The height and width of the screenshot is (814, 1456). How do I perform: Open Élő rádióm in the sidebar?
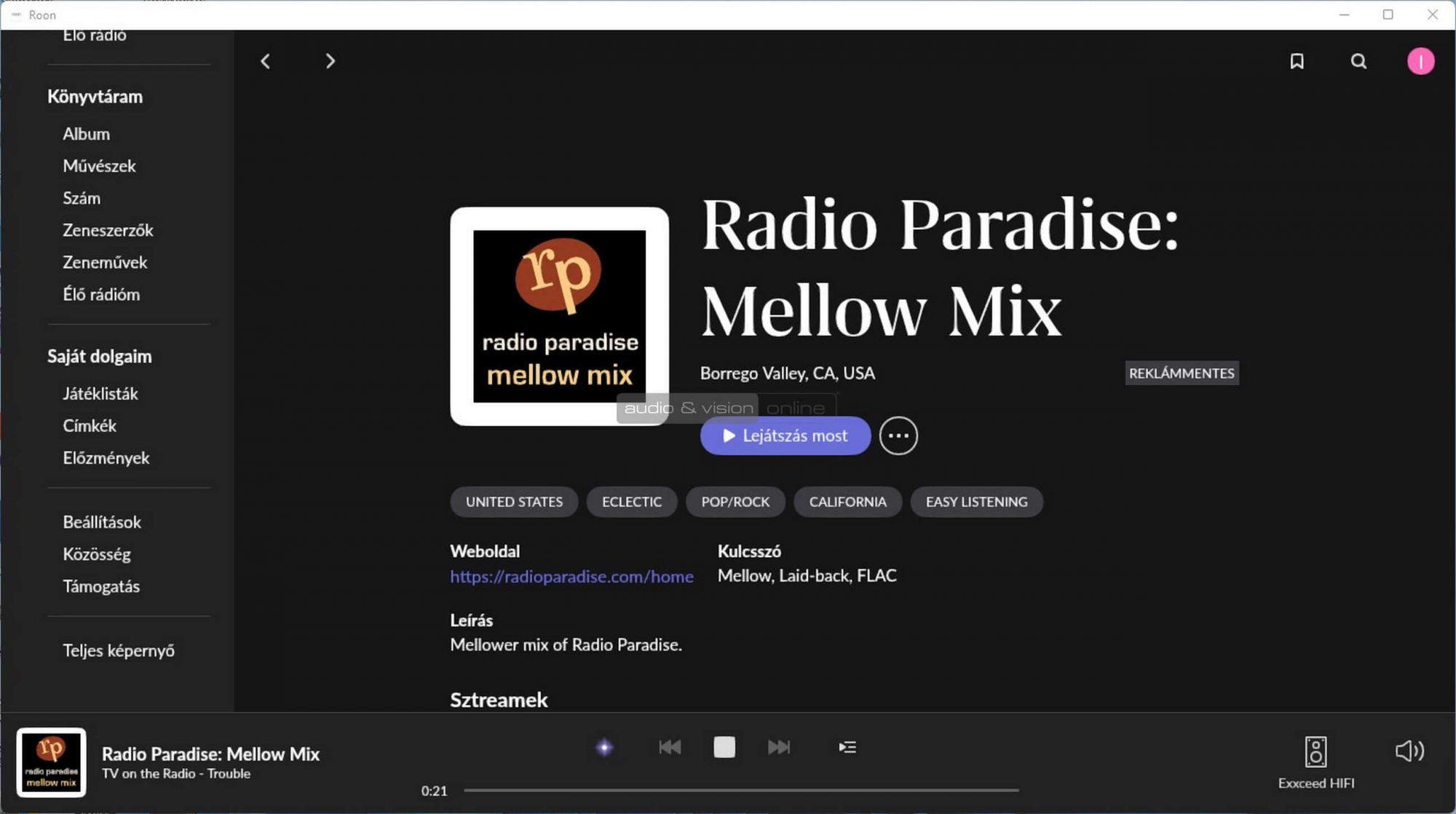pos(101,294)
